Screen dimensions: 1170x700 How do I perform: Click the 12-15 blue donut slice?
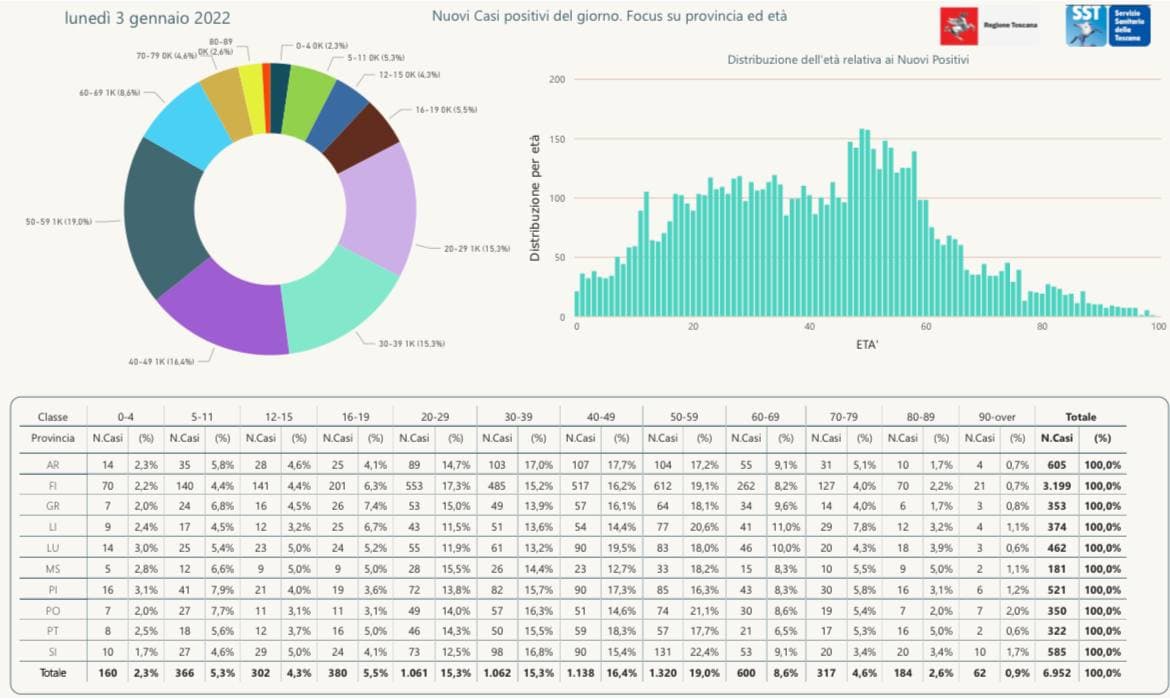(336, 116)
